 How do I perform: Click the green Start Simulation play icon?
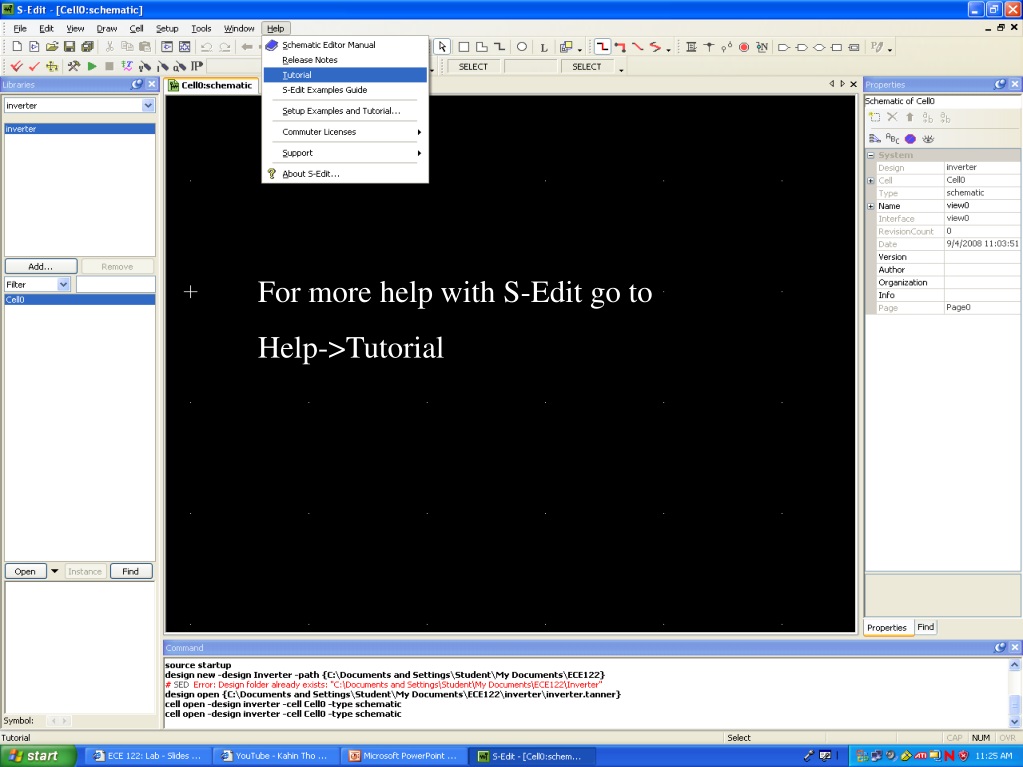(x=92, y=66)
